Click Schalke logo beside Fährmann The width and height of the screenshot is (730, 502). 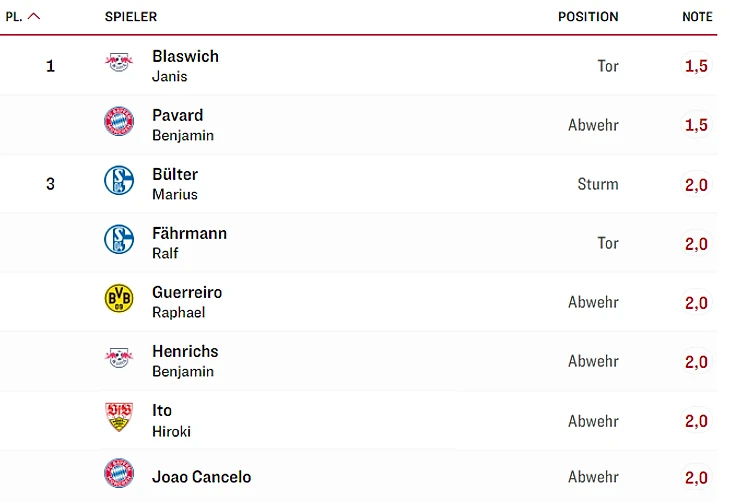pos(118,240)
